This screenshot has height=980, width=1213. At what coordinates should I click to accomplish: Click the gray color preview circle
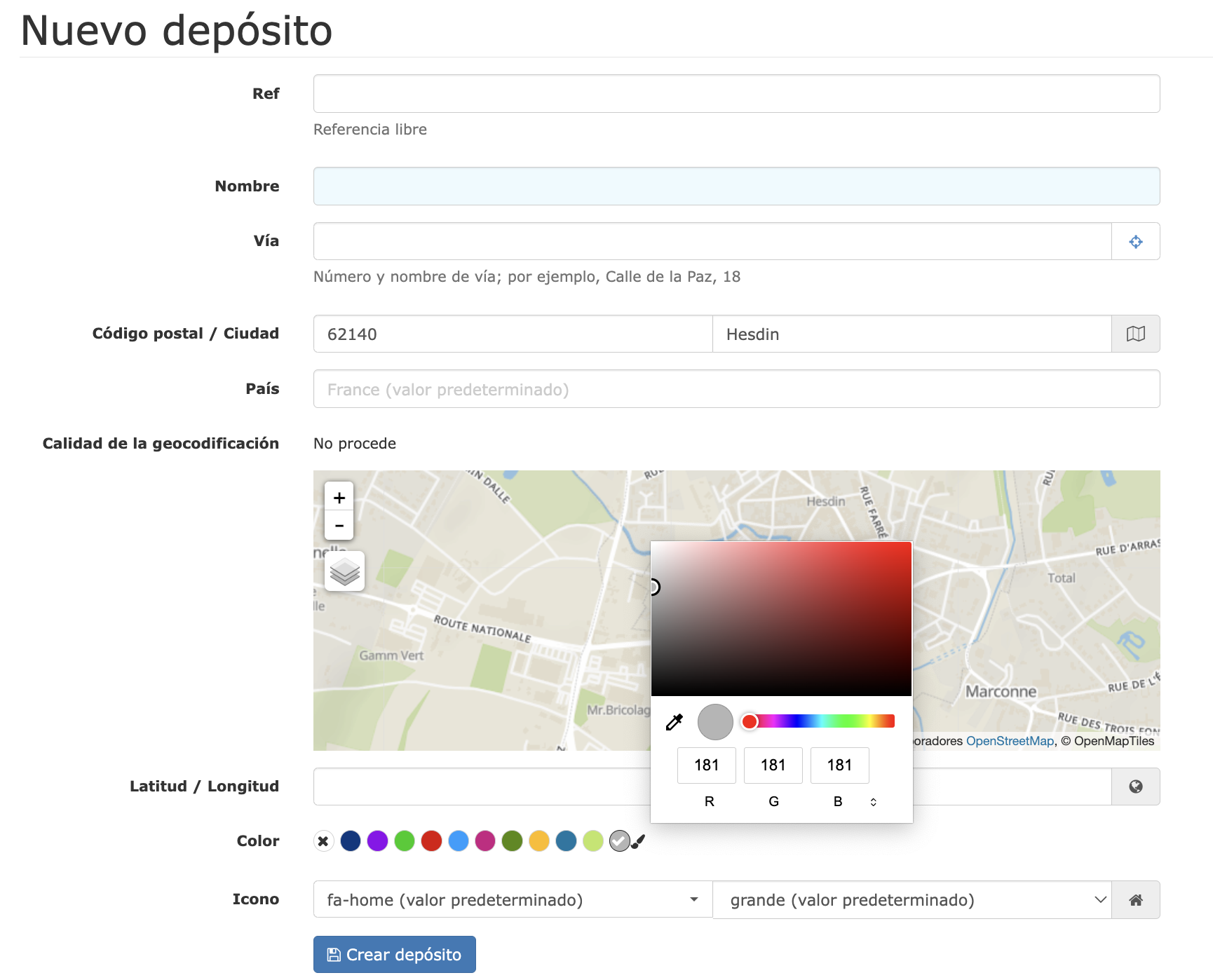pos(715,722)
